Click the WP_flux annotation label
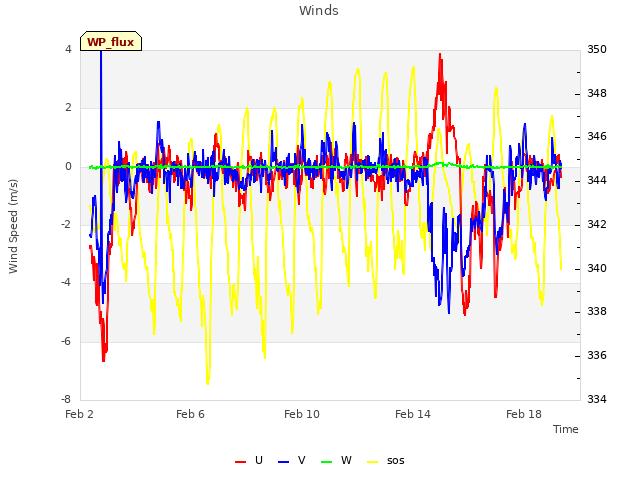640x480 pixels. pos(111,42)
